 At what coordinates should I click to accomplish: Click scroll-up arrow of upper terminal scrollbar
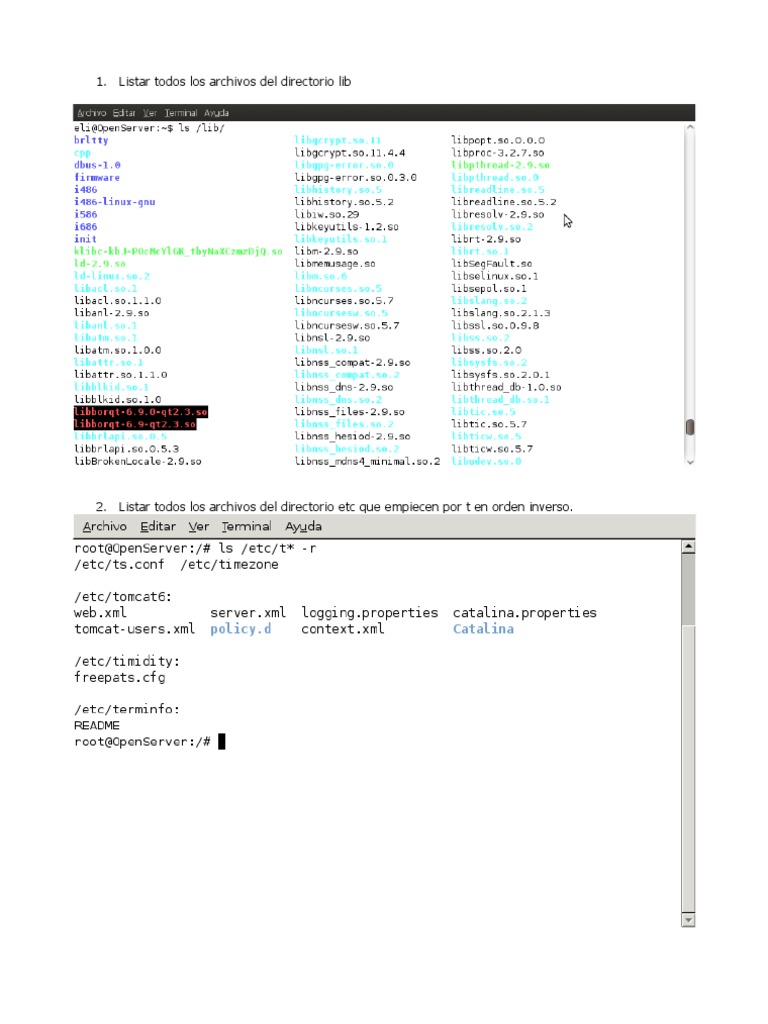click(690, 127)
